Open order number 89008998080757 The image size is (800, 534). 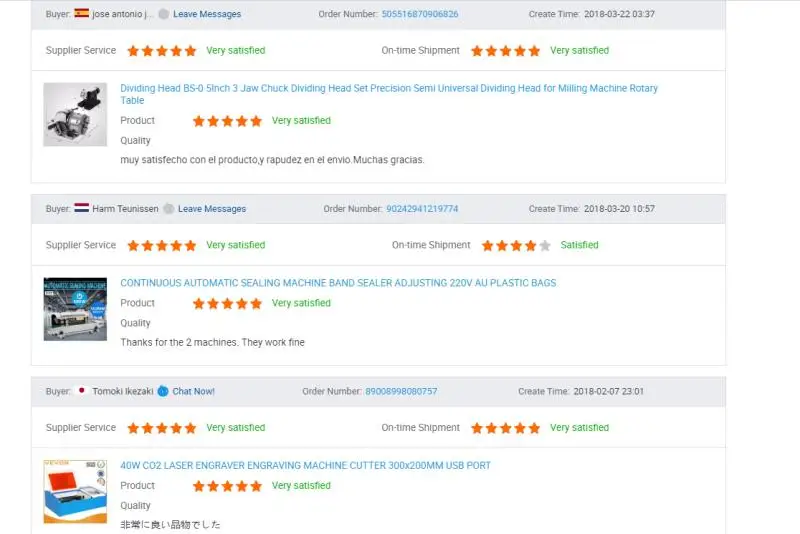click(401, 391)
